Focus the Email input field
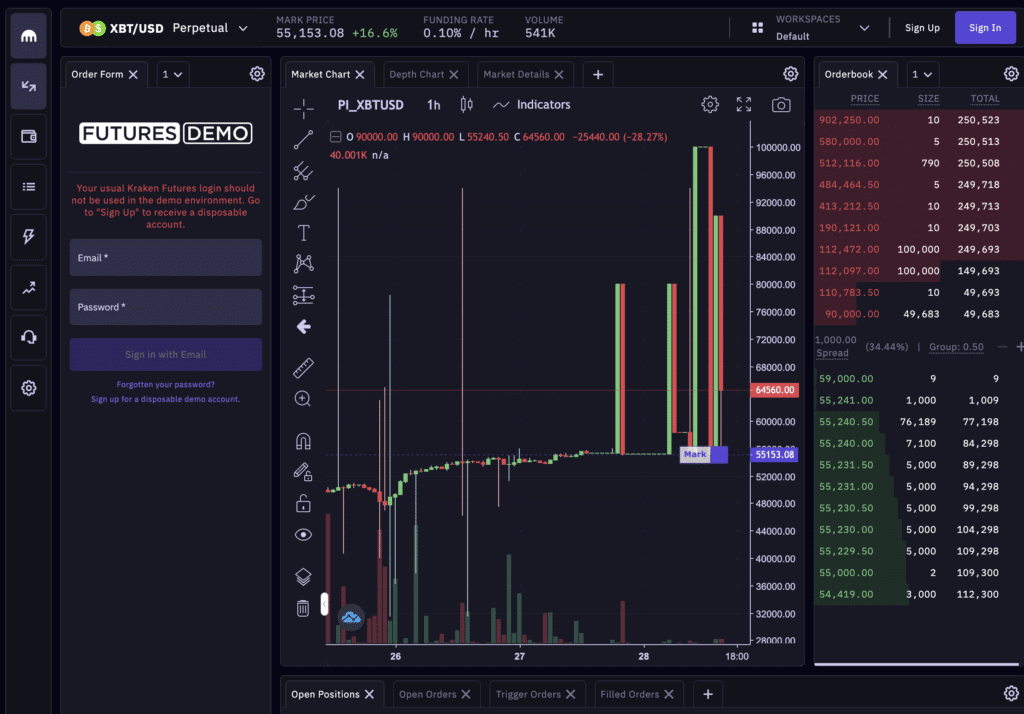Screen dimensions: 1024x714 [x=166, y=257]
